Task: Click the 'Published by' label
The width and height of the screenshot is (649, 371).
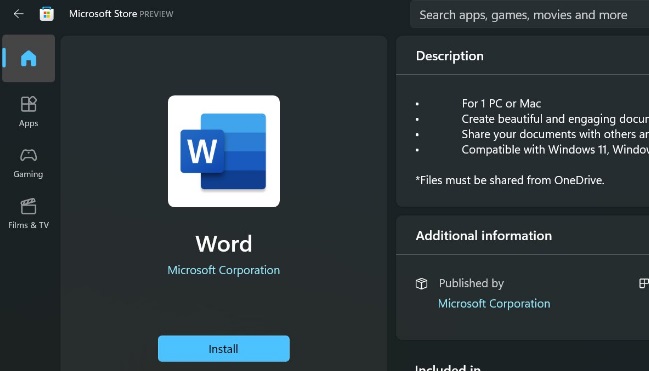Action: pyautogui.click(x=471, y=283)
